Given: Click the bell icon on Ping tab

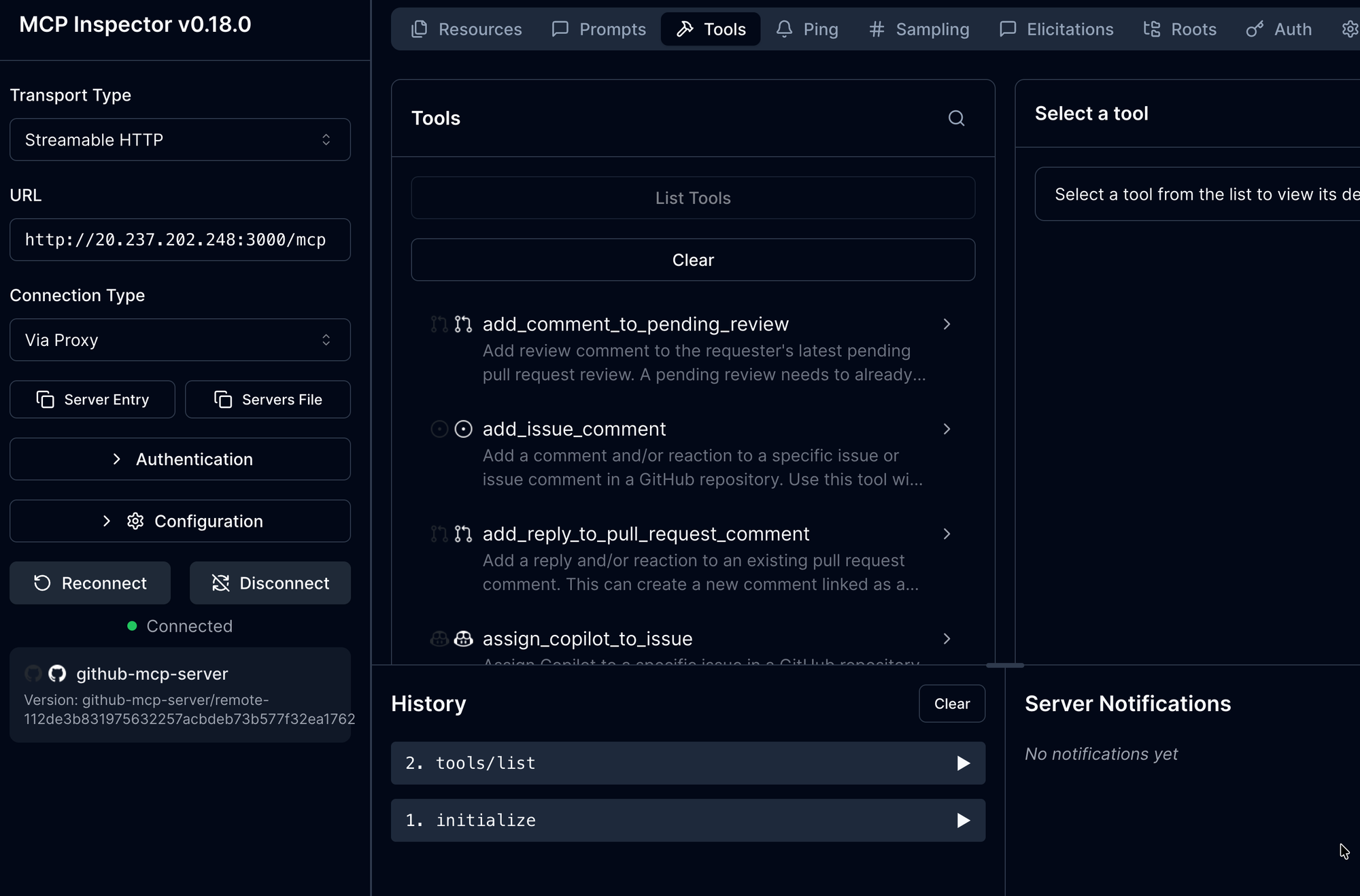Looking at the screenshot, I should pos(784,29).
